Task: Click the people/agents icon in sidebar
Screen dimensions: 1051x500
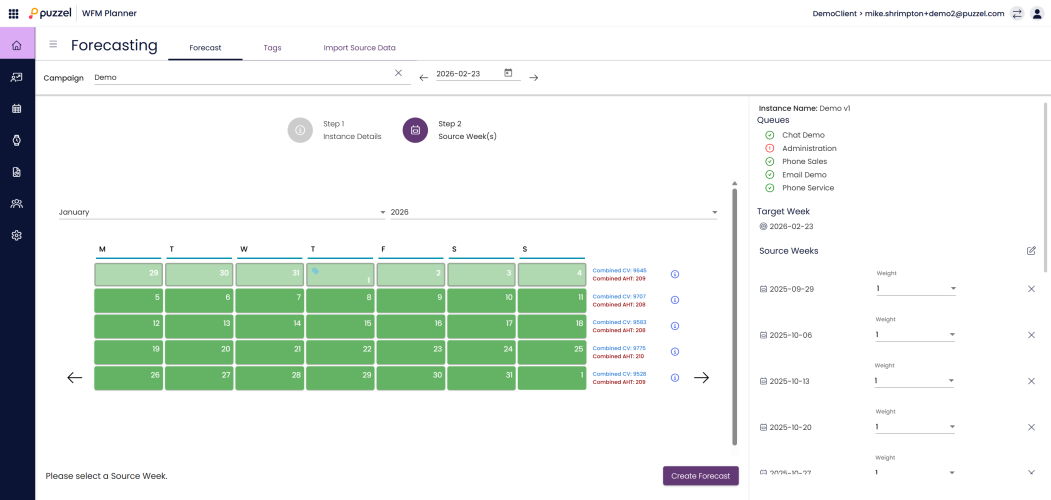Action: click(x=17, y=203)
